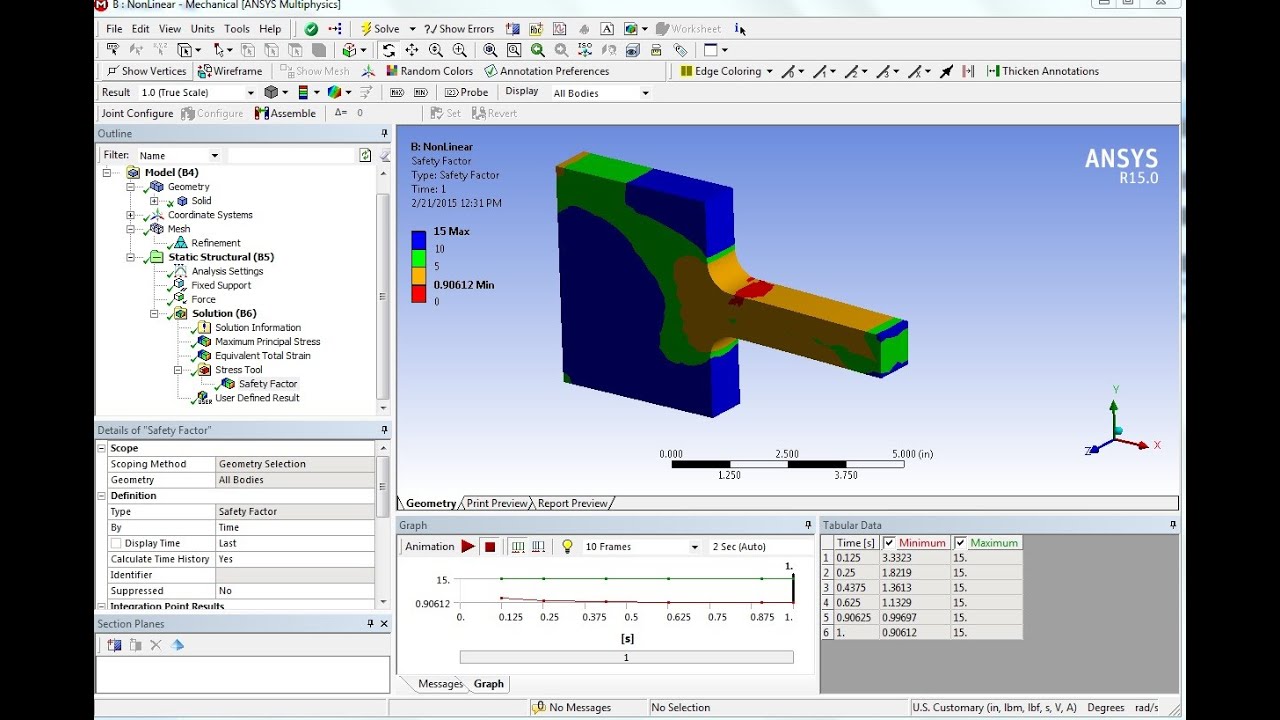Toggle the Display Time checkbox
1280x720 pixels.
pyautogui.click(x=116, y=543)
